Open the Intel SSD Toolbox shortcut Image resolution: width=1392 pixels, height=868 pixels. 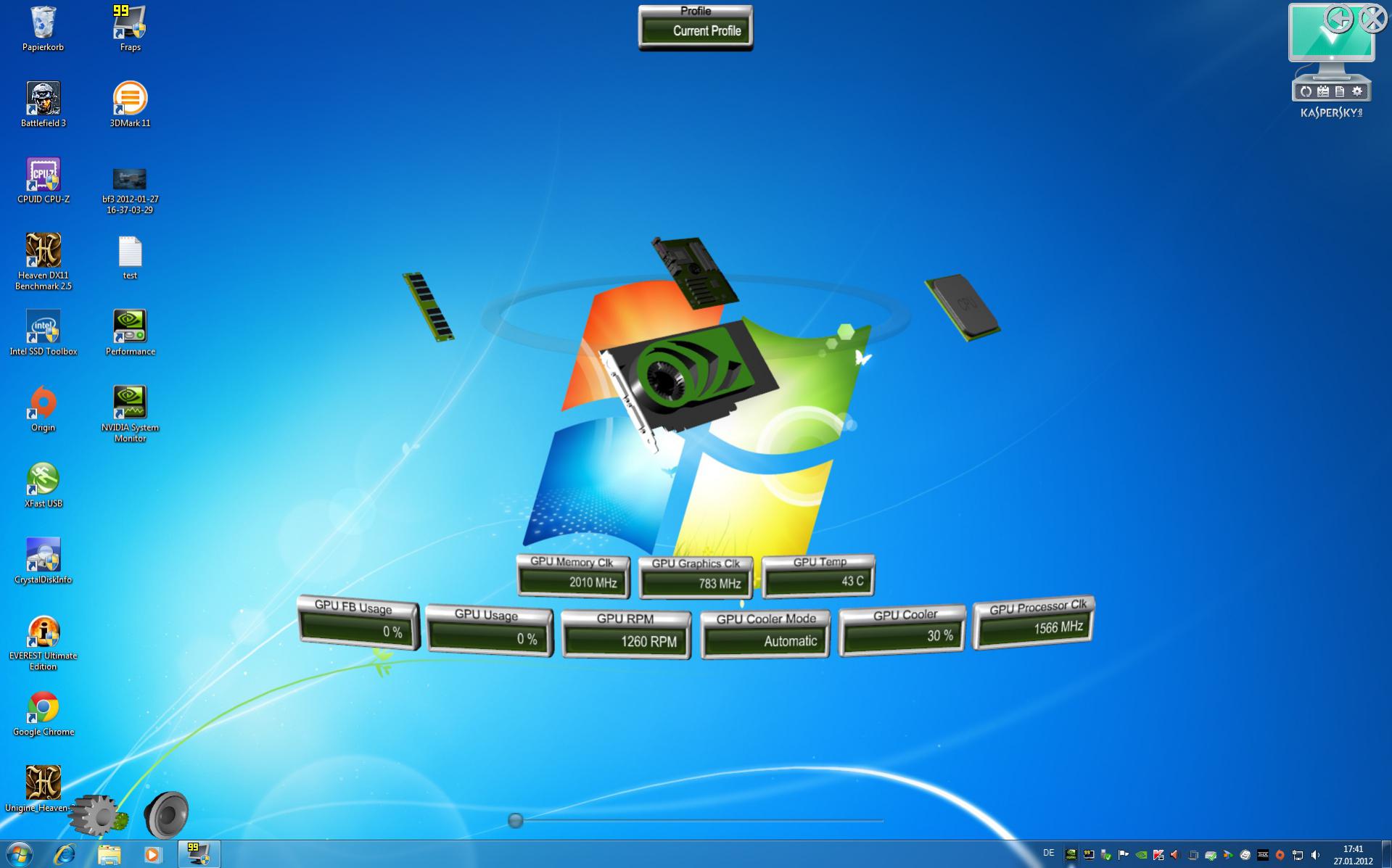click(x=43, y=334)
